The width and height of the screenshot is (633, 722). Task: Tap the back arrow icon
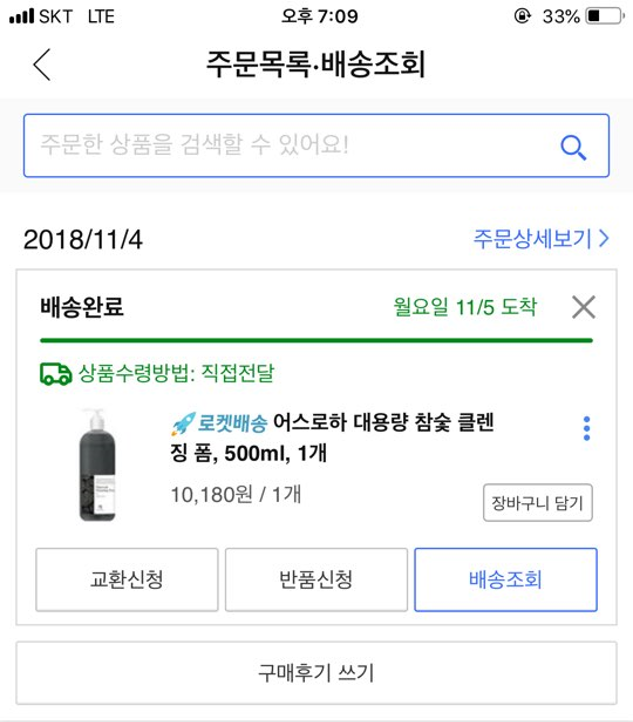pyautogui.click(x=42, y=65)
